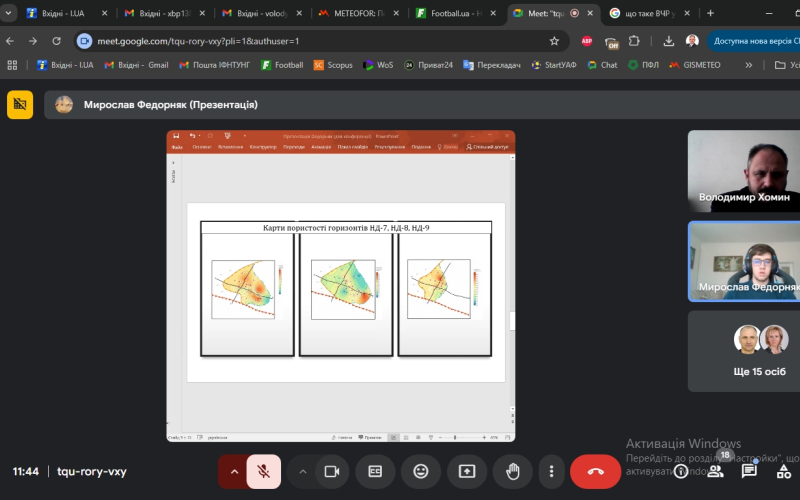The image size is (800, 500).
Task: Open ПФЛ bookmark
Action: (643, 65)
